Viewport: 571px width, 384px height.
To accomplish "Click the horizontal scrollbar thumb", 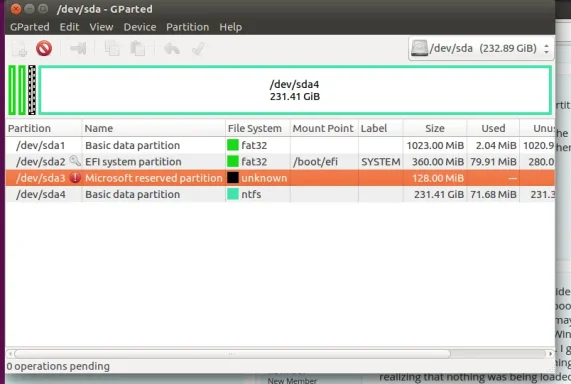I will coord(232,354).
